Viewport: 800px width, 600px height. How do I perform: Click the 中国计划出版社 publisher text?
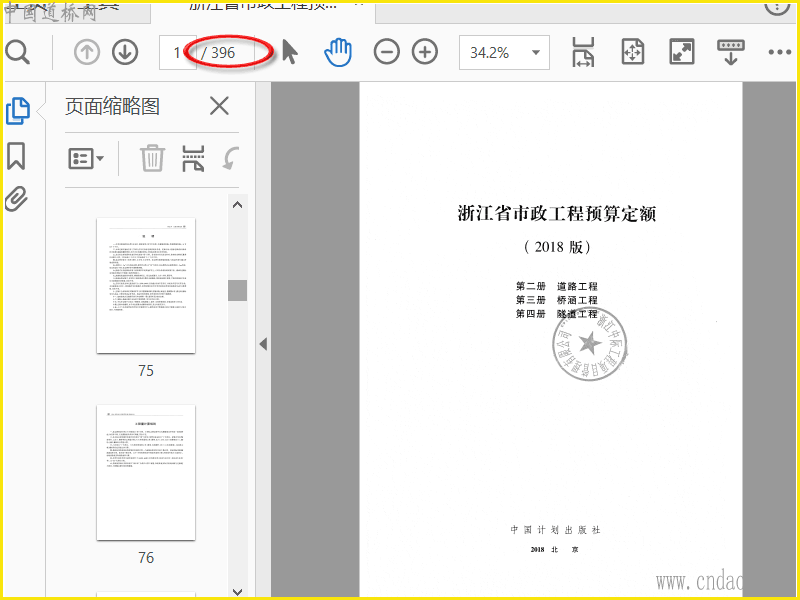[555, 530]
